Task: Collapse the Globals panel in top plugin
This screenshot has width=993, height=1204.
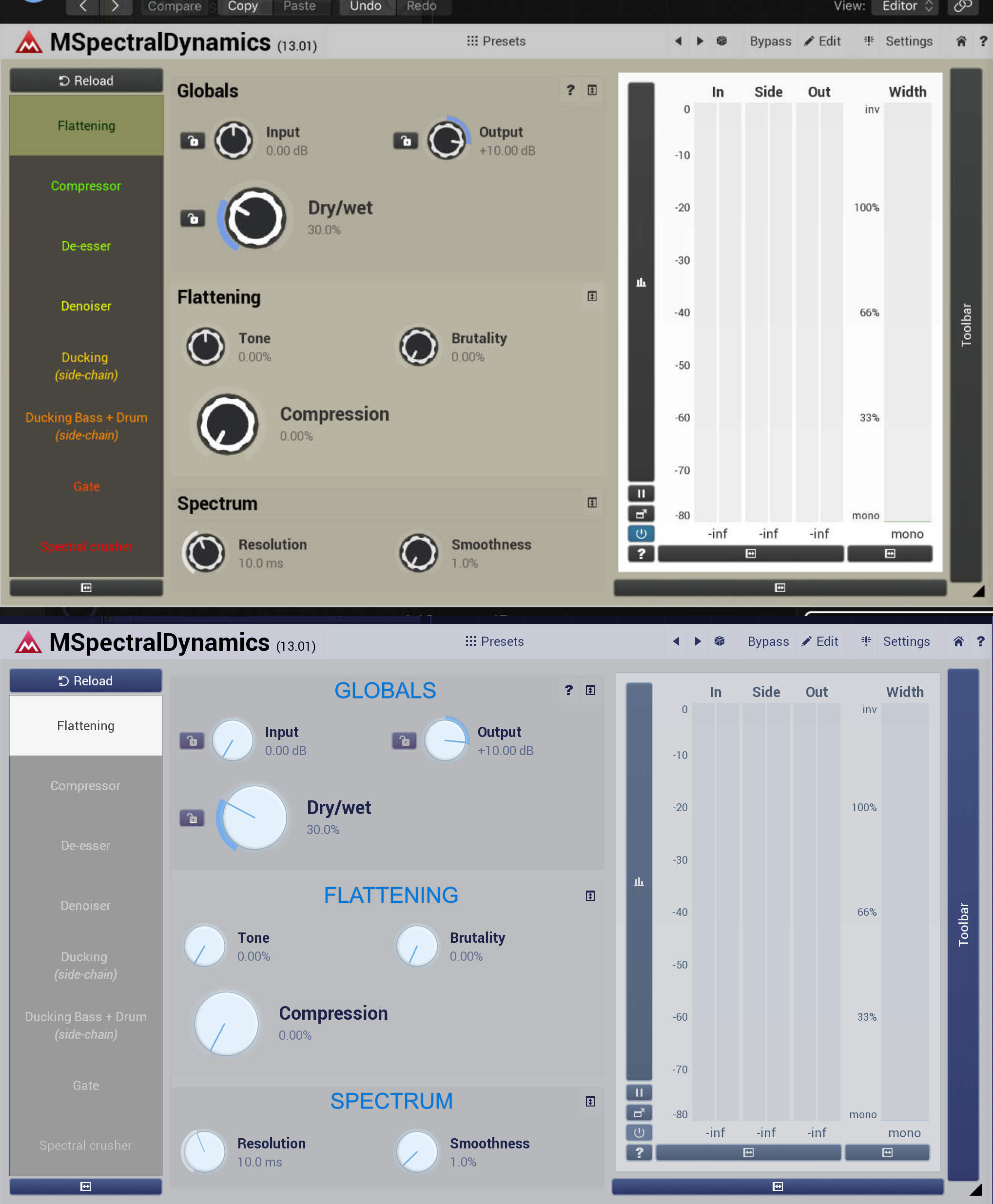Action: pos(592,90)
